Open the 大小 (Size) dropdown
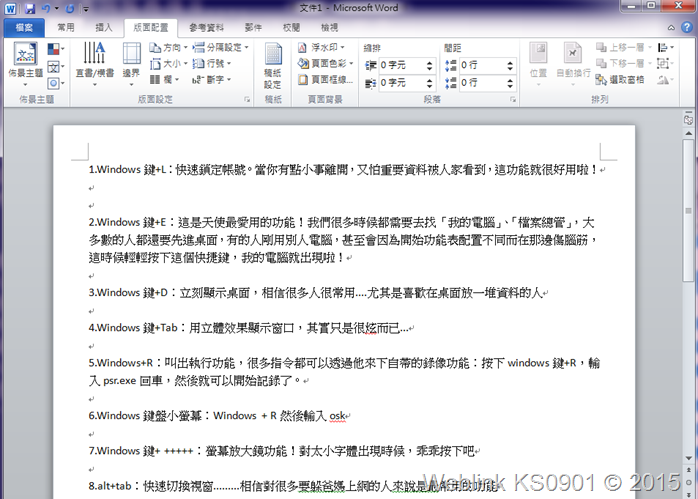This screenshot has height=499, width=698. (168, 64)
